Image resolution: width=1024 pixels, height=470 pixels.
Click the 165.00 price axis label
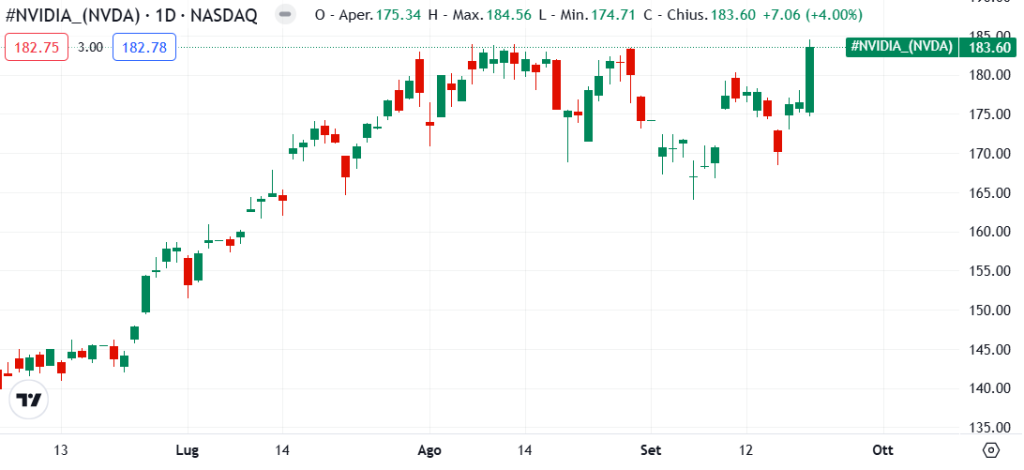coord(990,193)
